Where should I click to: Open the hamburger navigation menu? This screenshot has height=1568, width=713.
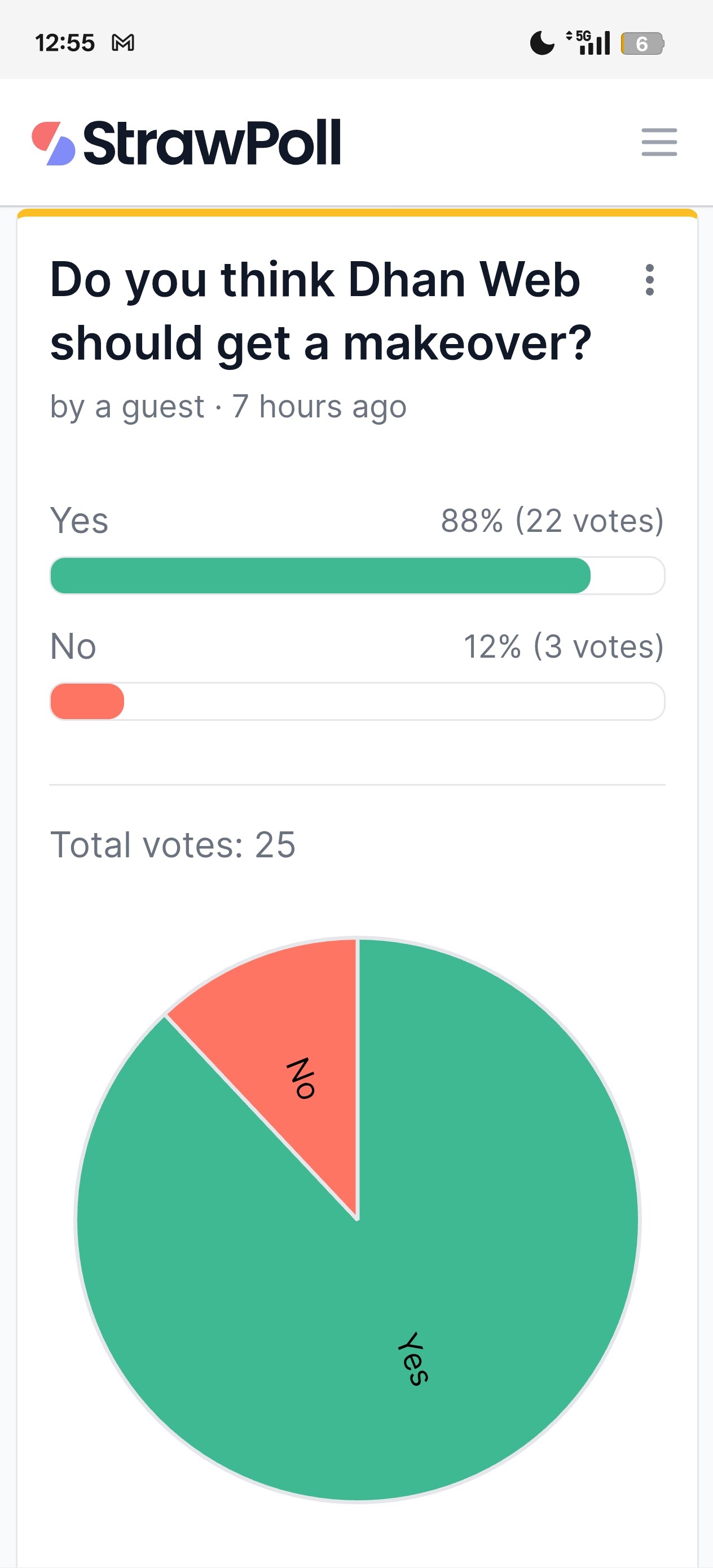click(x=659, y=142)
